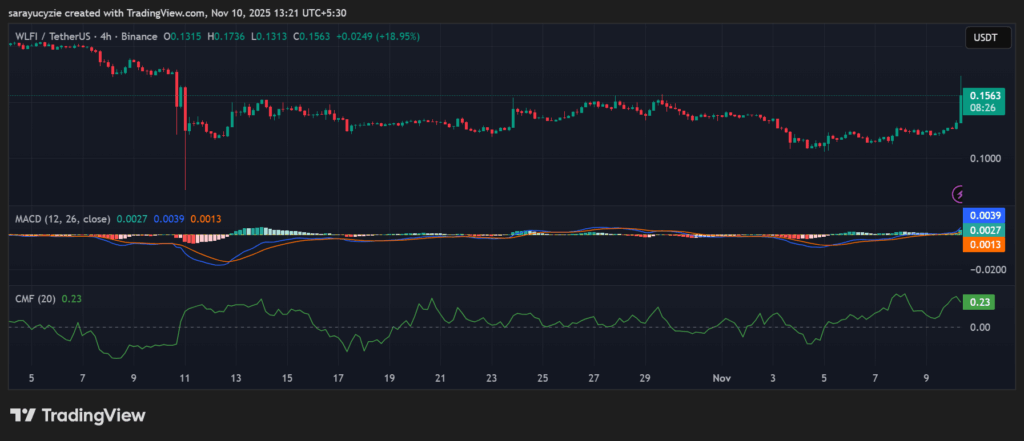Click the purple lightning bolt icon

click(961, 193)
